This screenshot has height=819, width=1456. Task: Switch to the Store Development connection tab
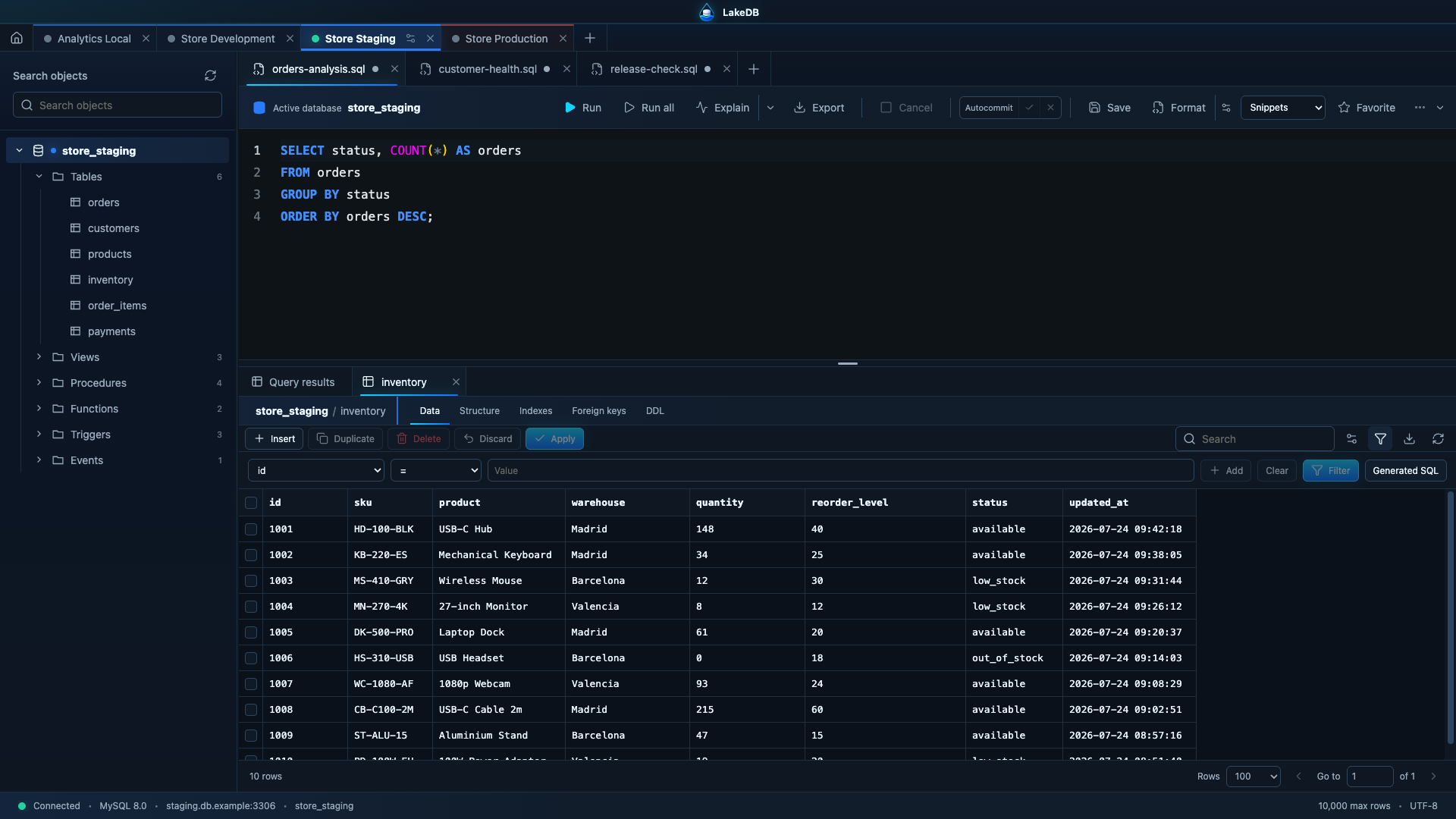coord(227,39)
